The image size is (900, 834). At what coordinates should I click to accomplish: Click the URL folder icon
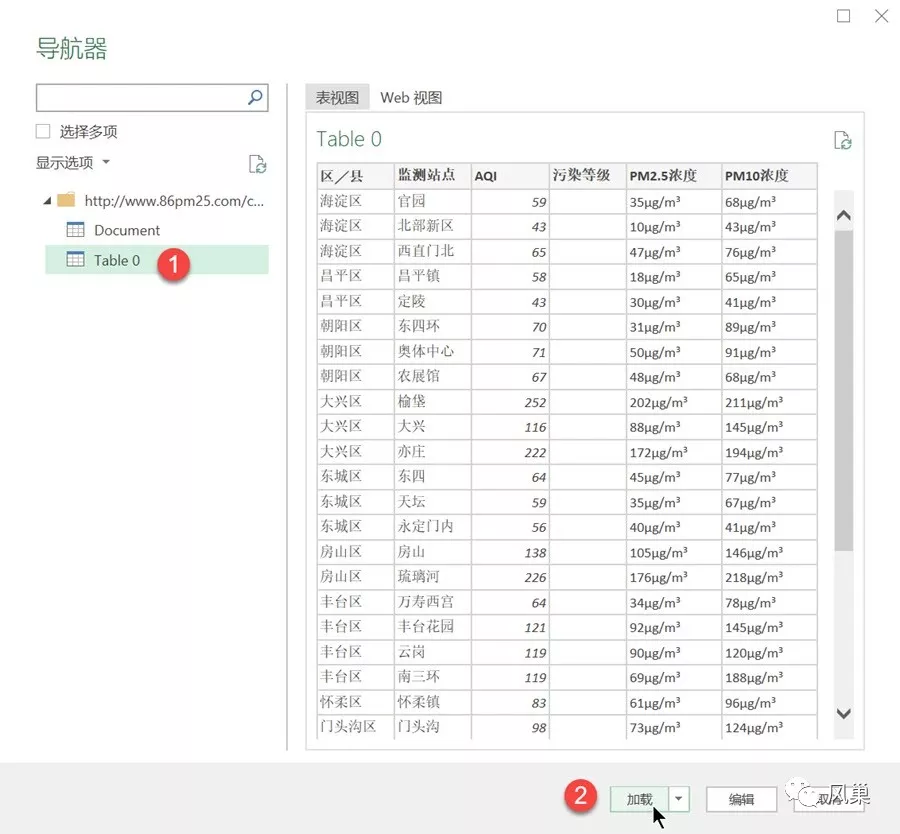[x=66, y=200]
